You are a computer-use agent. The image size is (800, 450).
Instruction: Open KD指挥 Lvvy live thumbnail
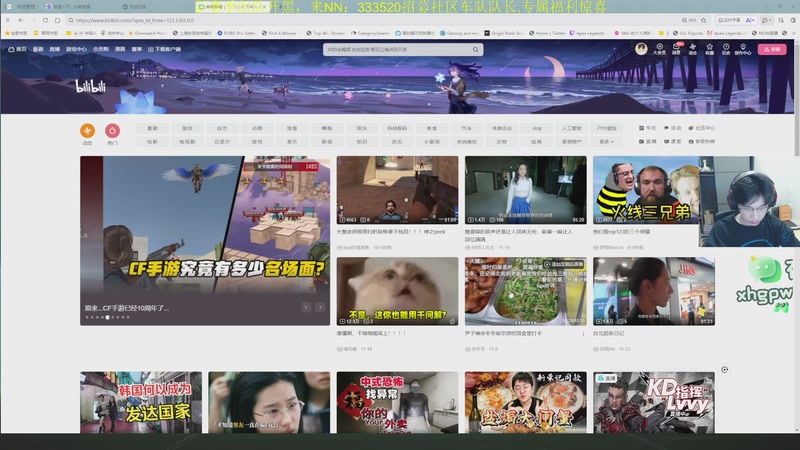pos(654,403)
